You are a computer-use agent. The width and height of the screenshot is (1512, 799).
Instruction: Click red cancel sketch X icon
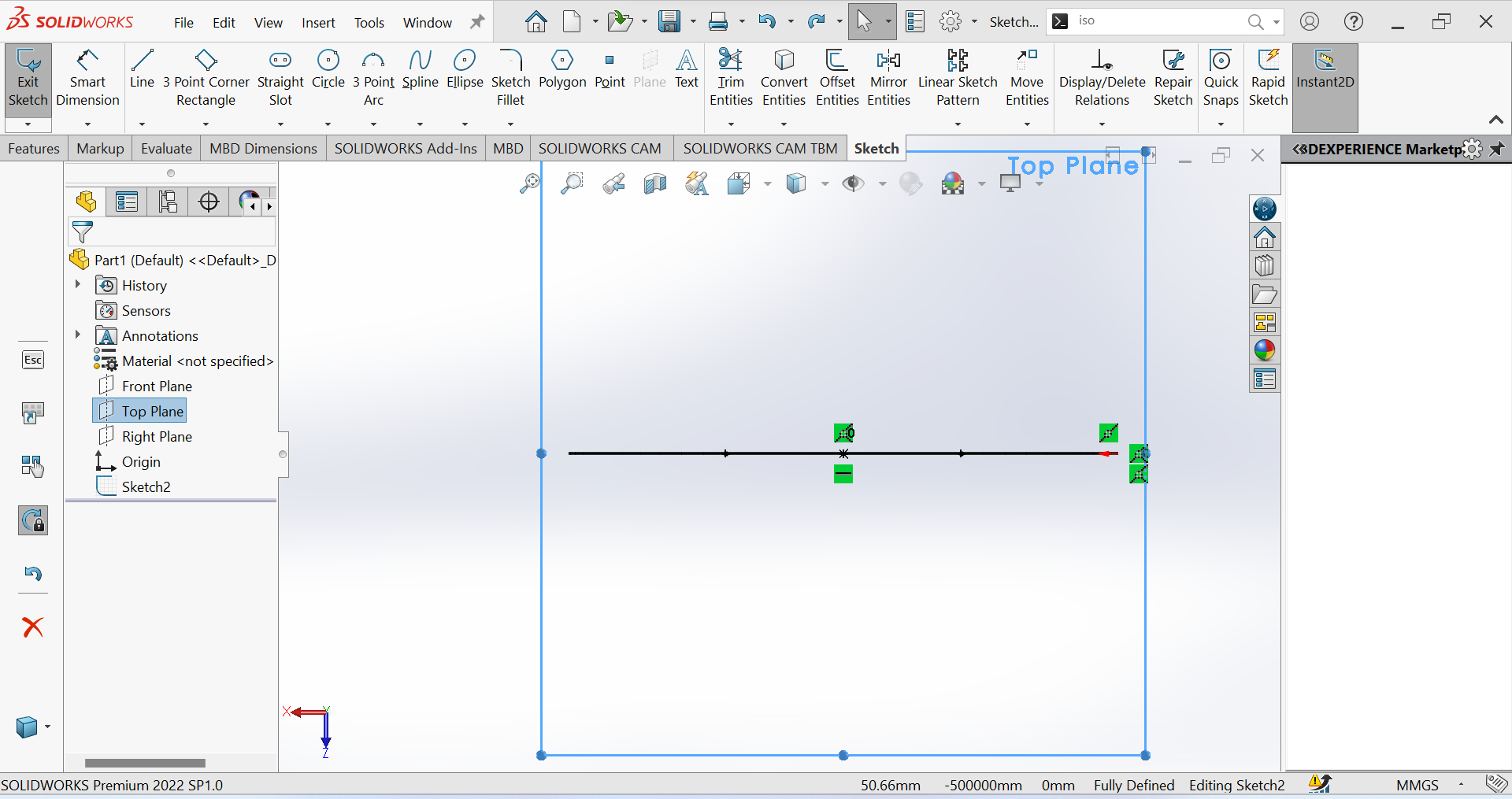click(32, 627)
